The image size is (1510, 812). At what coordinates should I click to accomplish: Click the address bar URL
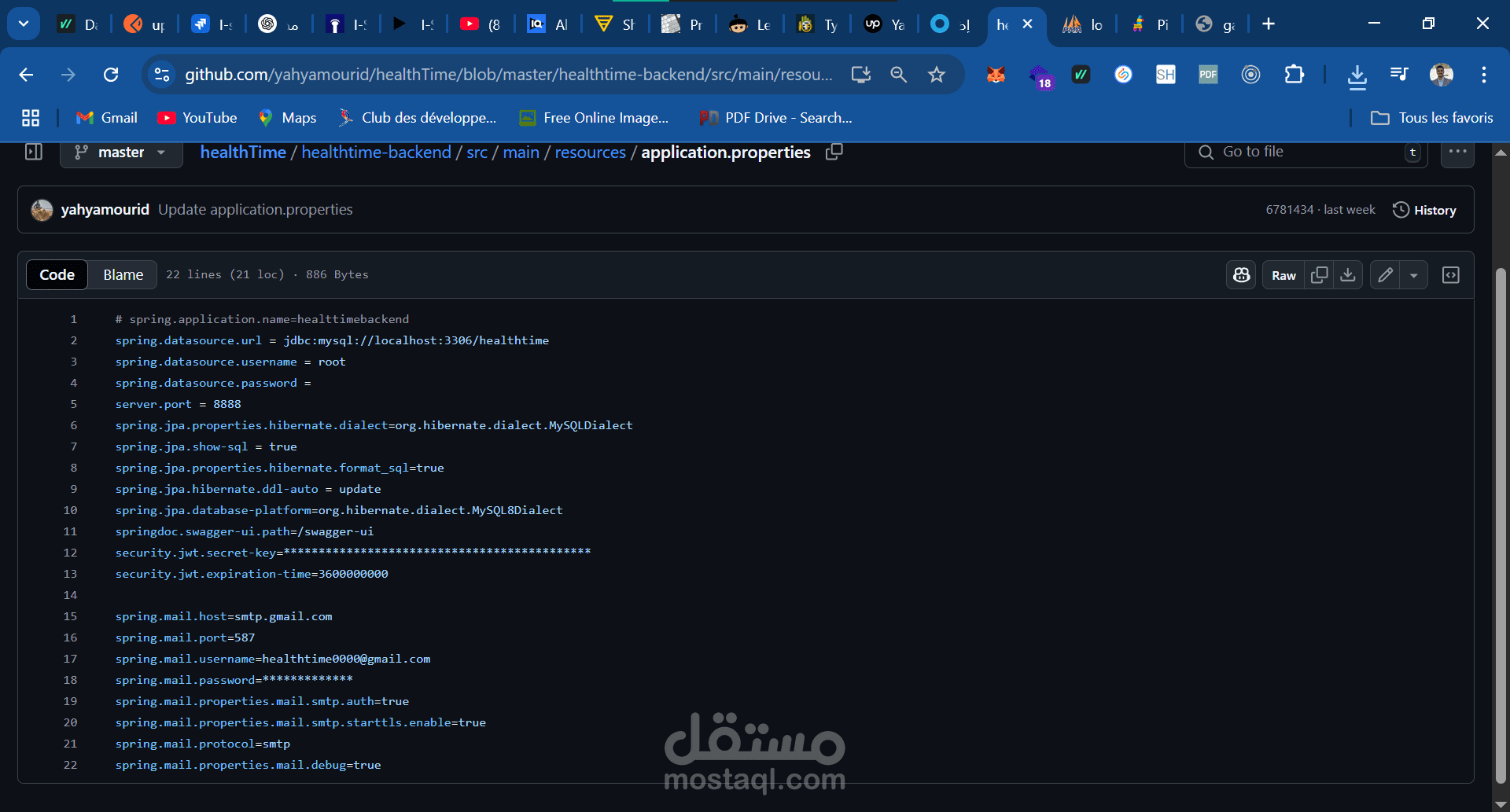(x=509, y=75)
